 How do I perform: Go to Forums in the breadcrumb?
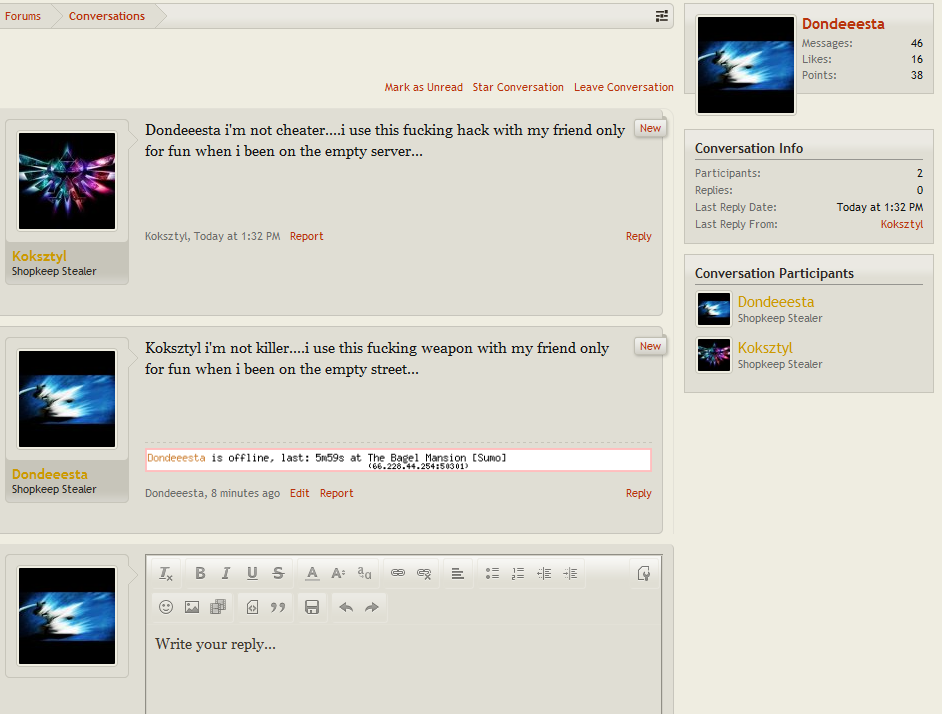pos(23,16)
